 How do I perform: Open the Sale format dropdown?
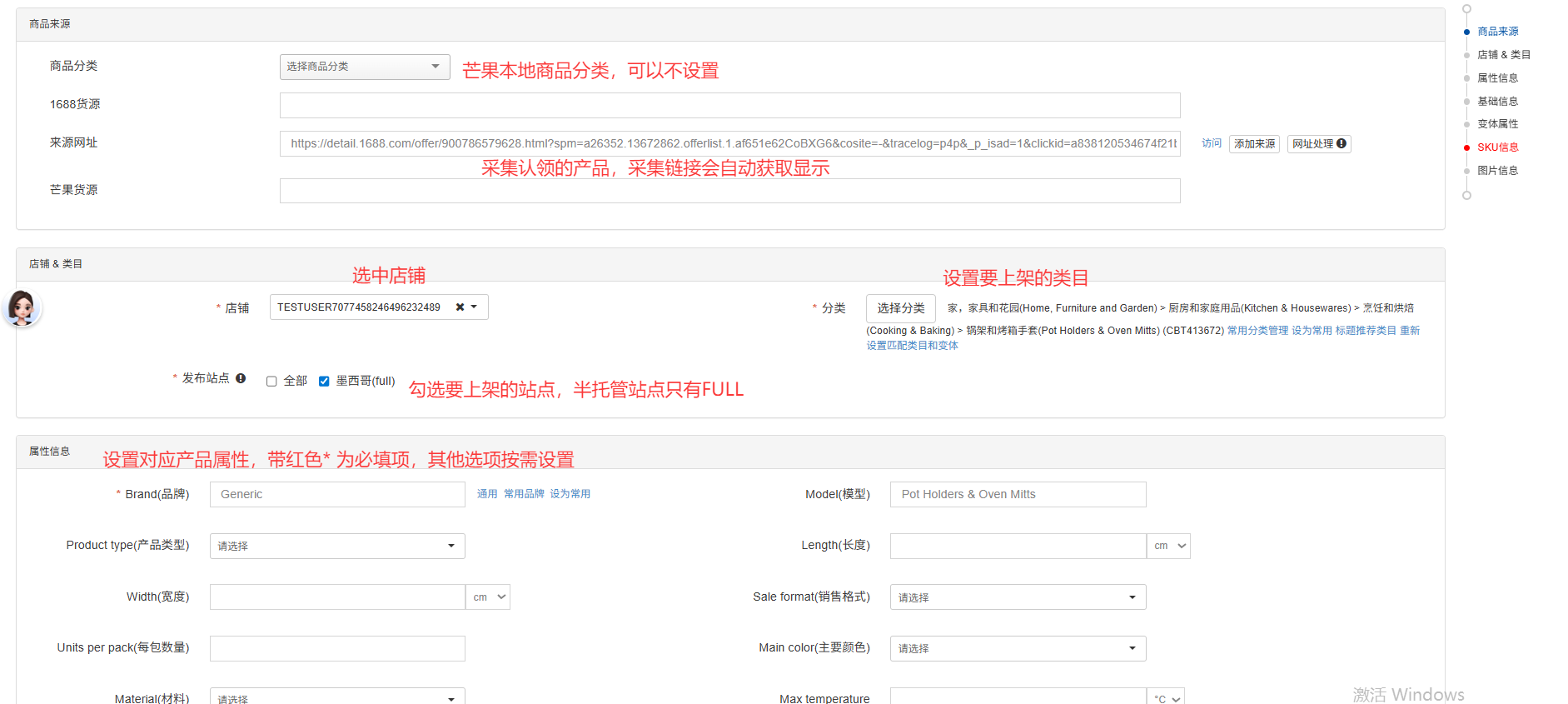click(1017, 597)
